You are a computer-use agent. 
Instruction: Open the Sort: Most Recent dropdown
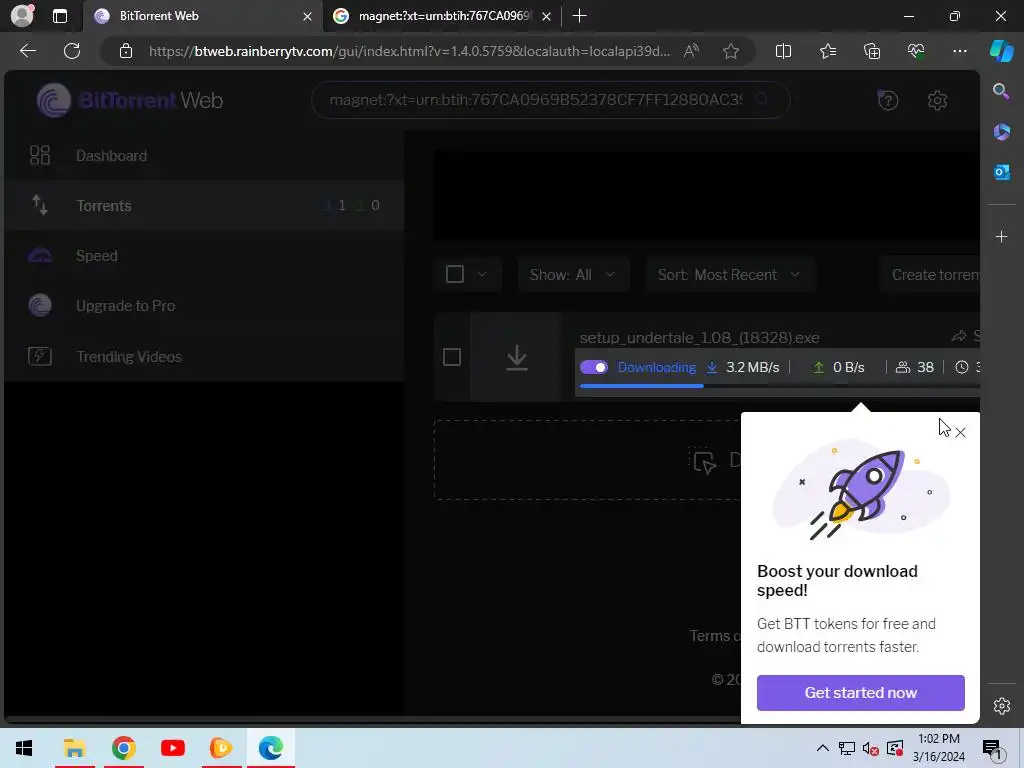(729, 275)
